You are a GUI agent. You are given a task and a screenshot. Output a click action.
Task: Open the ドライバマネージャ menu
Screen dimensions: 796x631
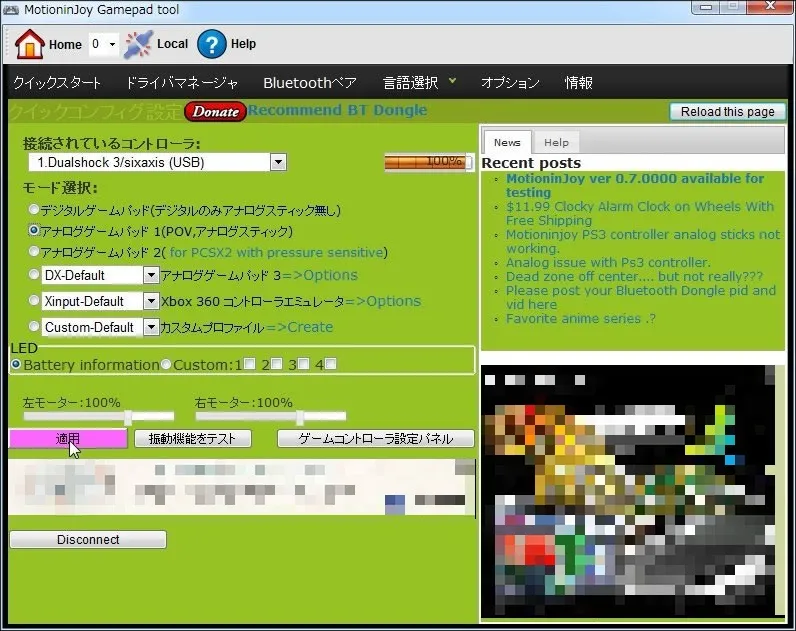coord(182,82)
